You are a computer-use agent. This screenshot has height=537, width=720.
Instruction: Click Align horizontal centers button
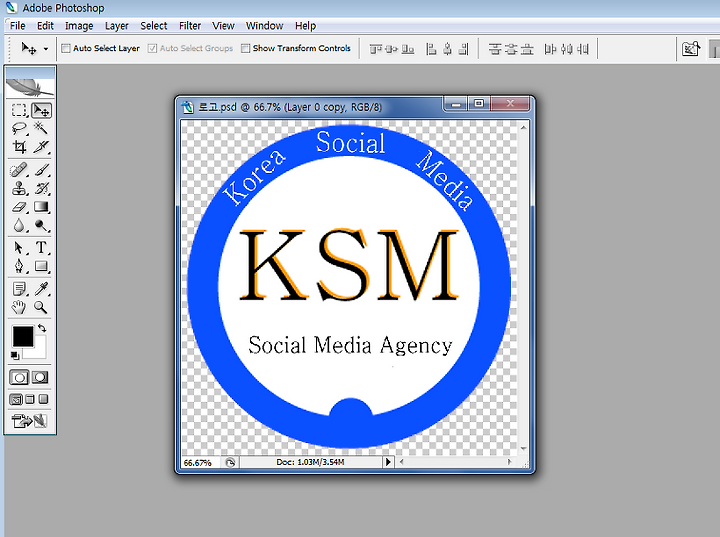coord(447,49)
